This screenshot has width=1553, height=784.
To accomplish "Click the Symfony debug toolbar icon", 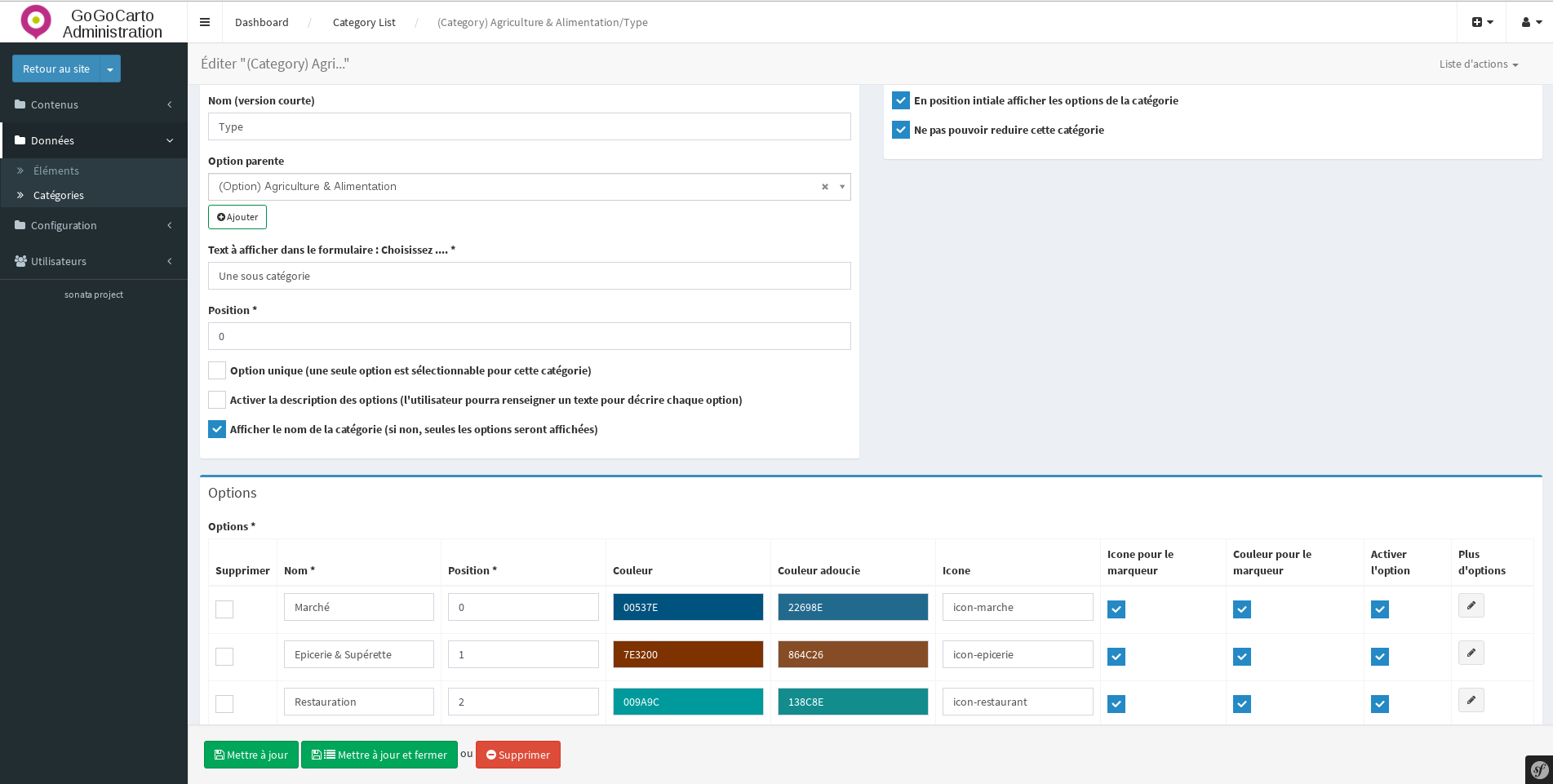I will [1538, 769].
